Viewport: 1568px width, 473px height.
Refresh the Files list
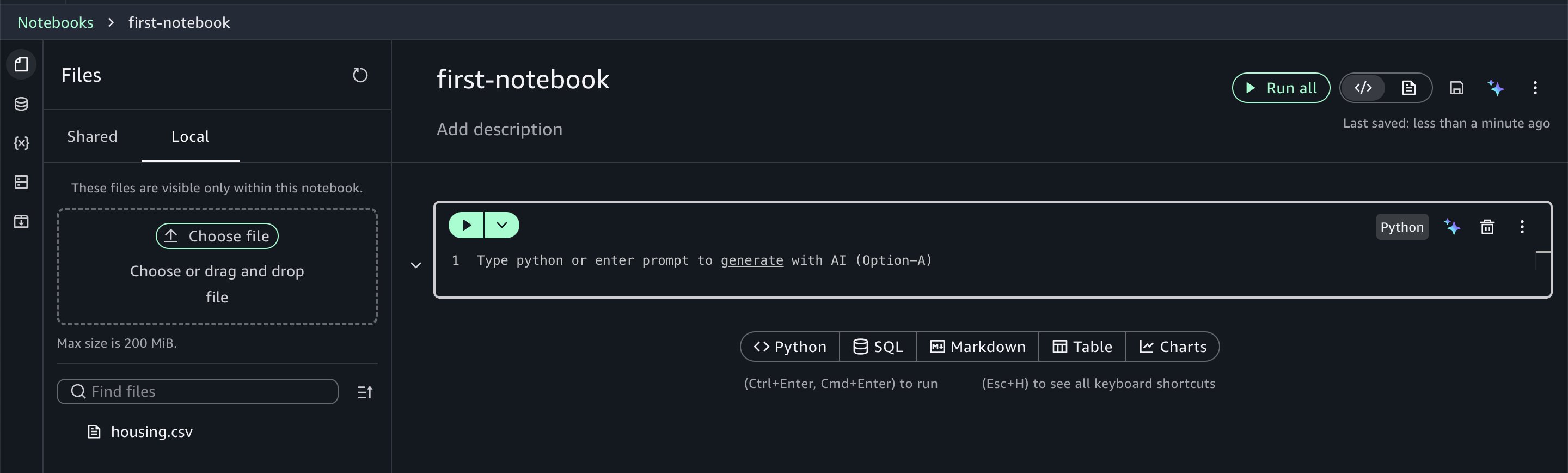(360, 75)
